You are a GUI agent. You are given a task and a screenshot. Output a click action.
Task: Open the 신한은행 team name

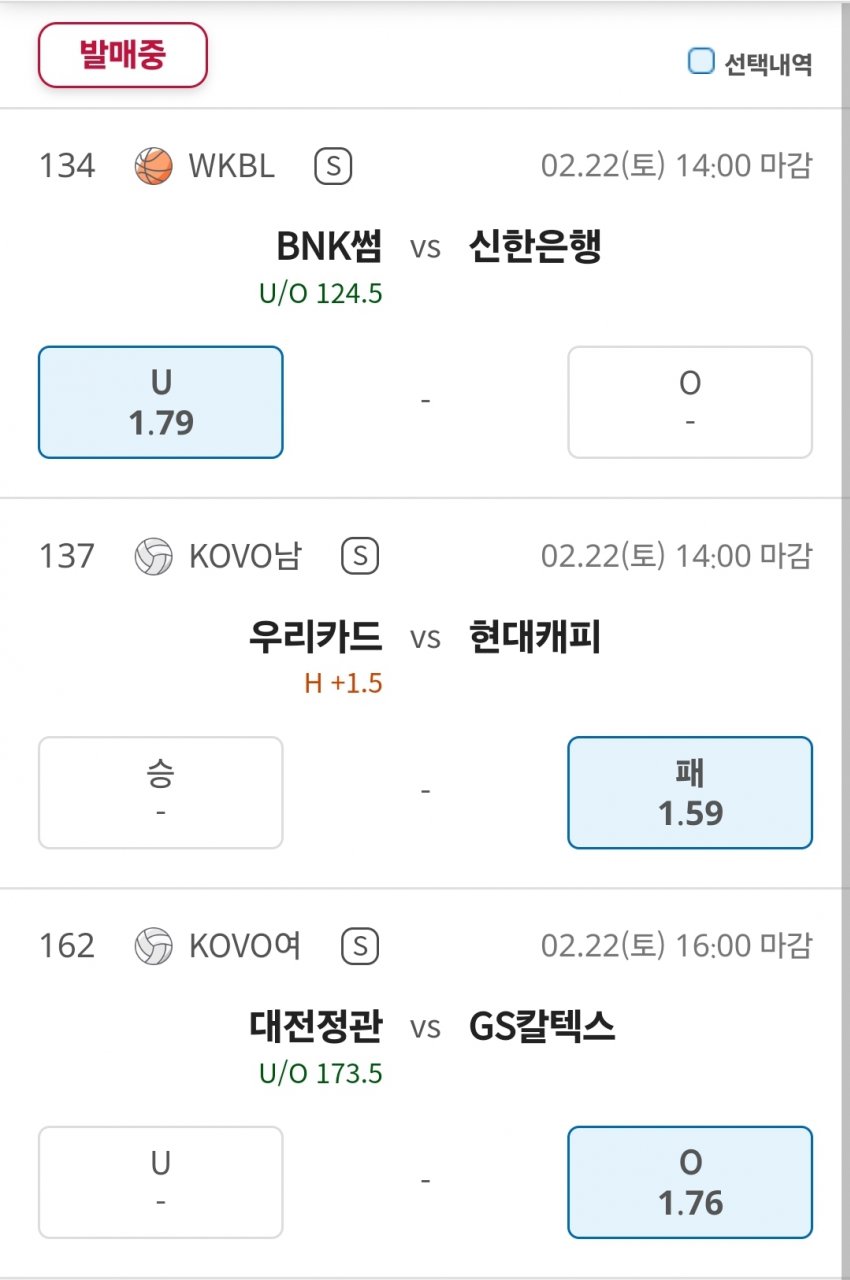[535, 246]
